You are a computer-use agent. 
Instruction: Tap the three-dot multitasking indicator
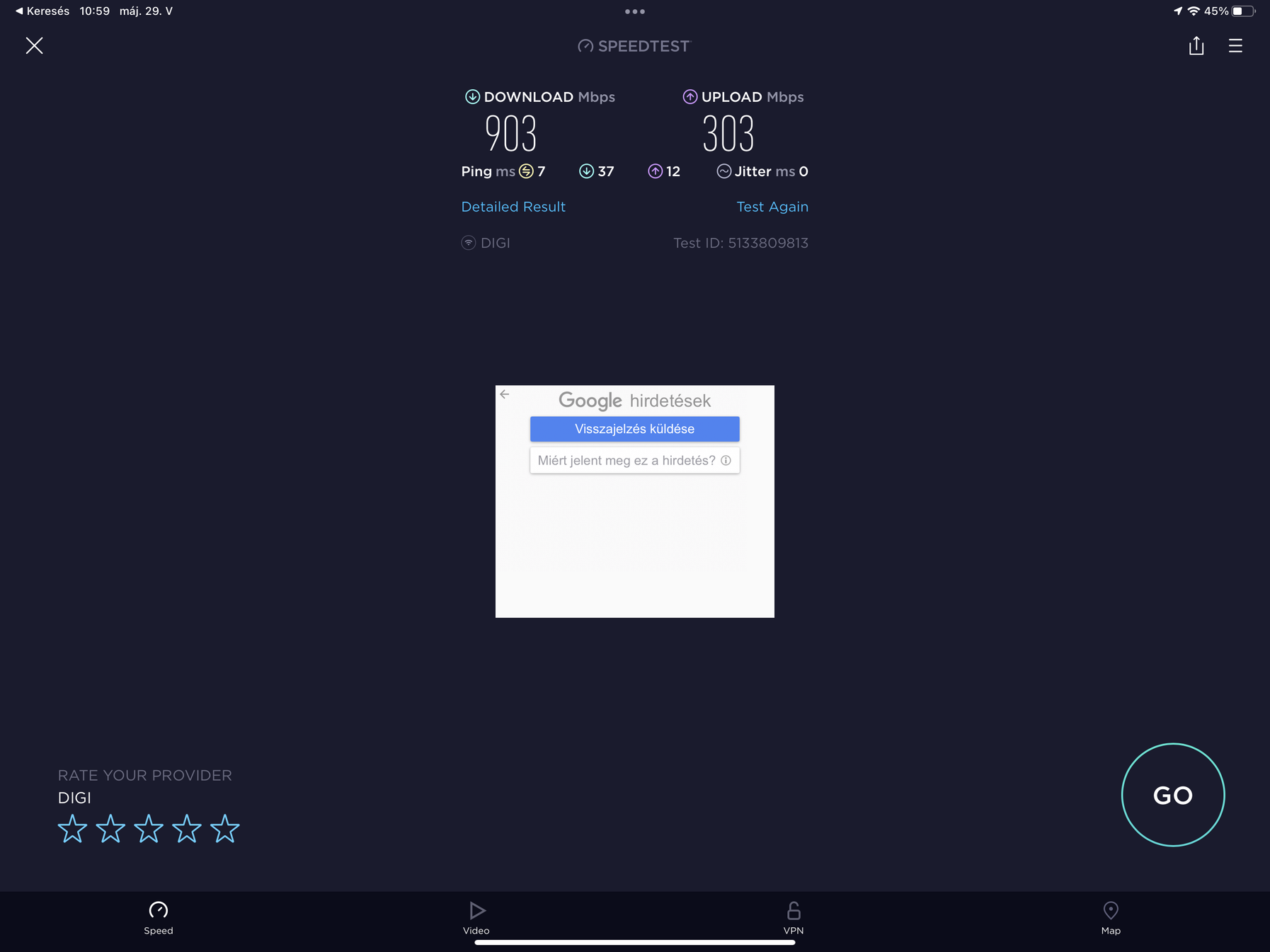(635, 11)
